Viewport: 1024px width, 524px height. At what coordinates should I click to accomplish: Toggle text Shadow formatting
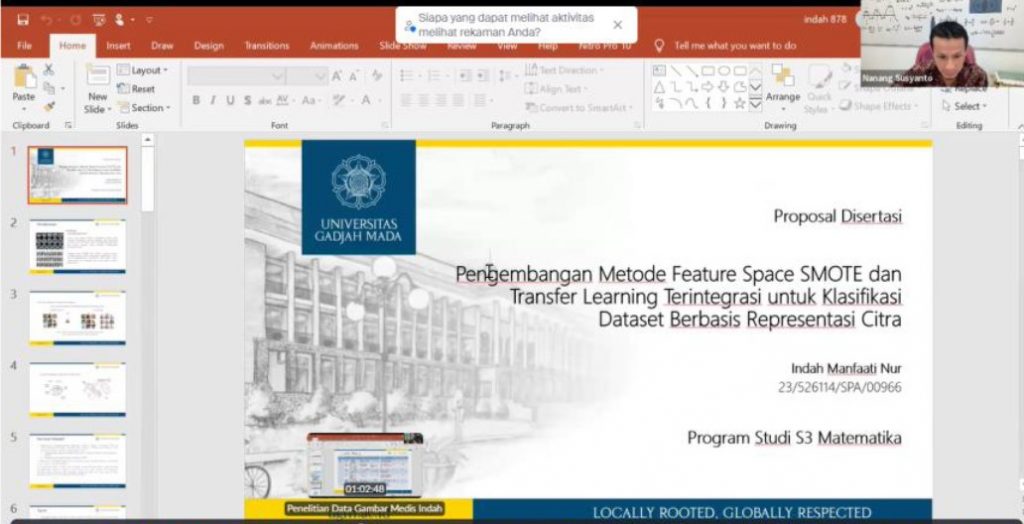pyautogui.click(x=248, y=100)
